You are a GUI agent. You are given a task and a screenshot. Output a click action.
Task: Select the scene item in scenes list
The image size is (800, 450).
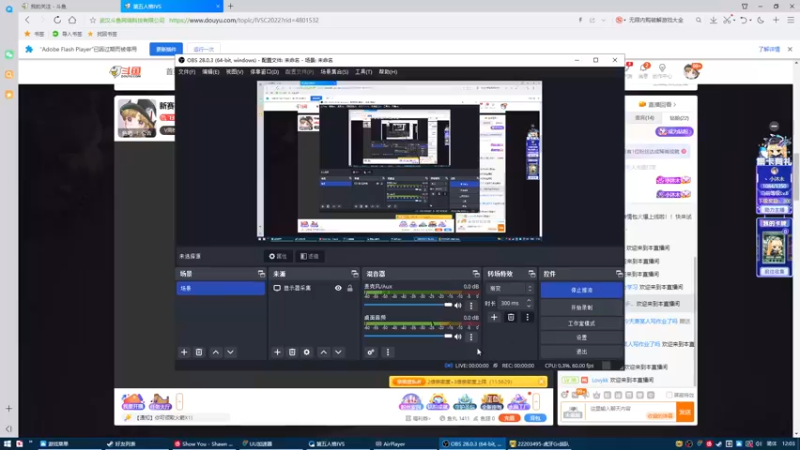pos(221,288)
